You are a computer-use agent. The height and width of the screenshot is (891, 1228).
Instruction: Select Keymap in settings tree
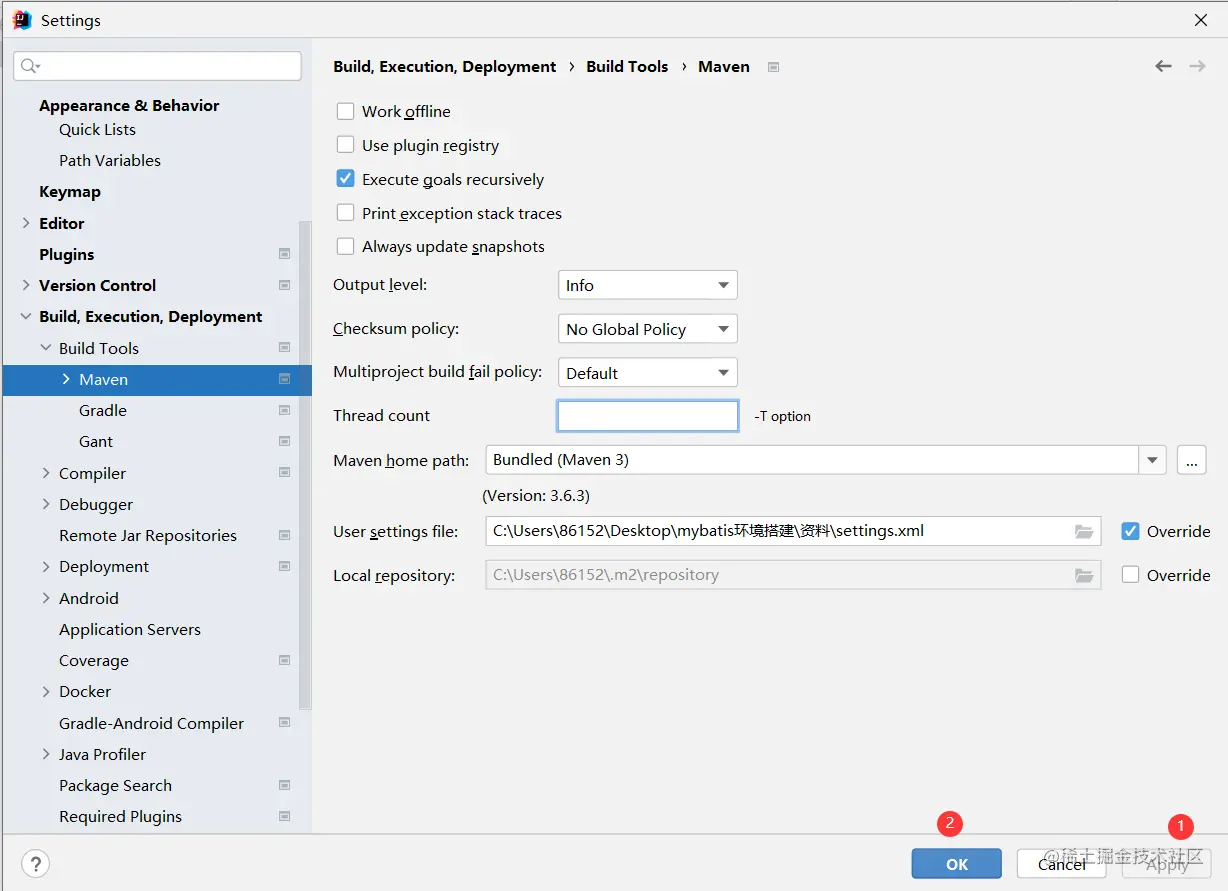(70, 191)
